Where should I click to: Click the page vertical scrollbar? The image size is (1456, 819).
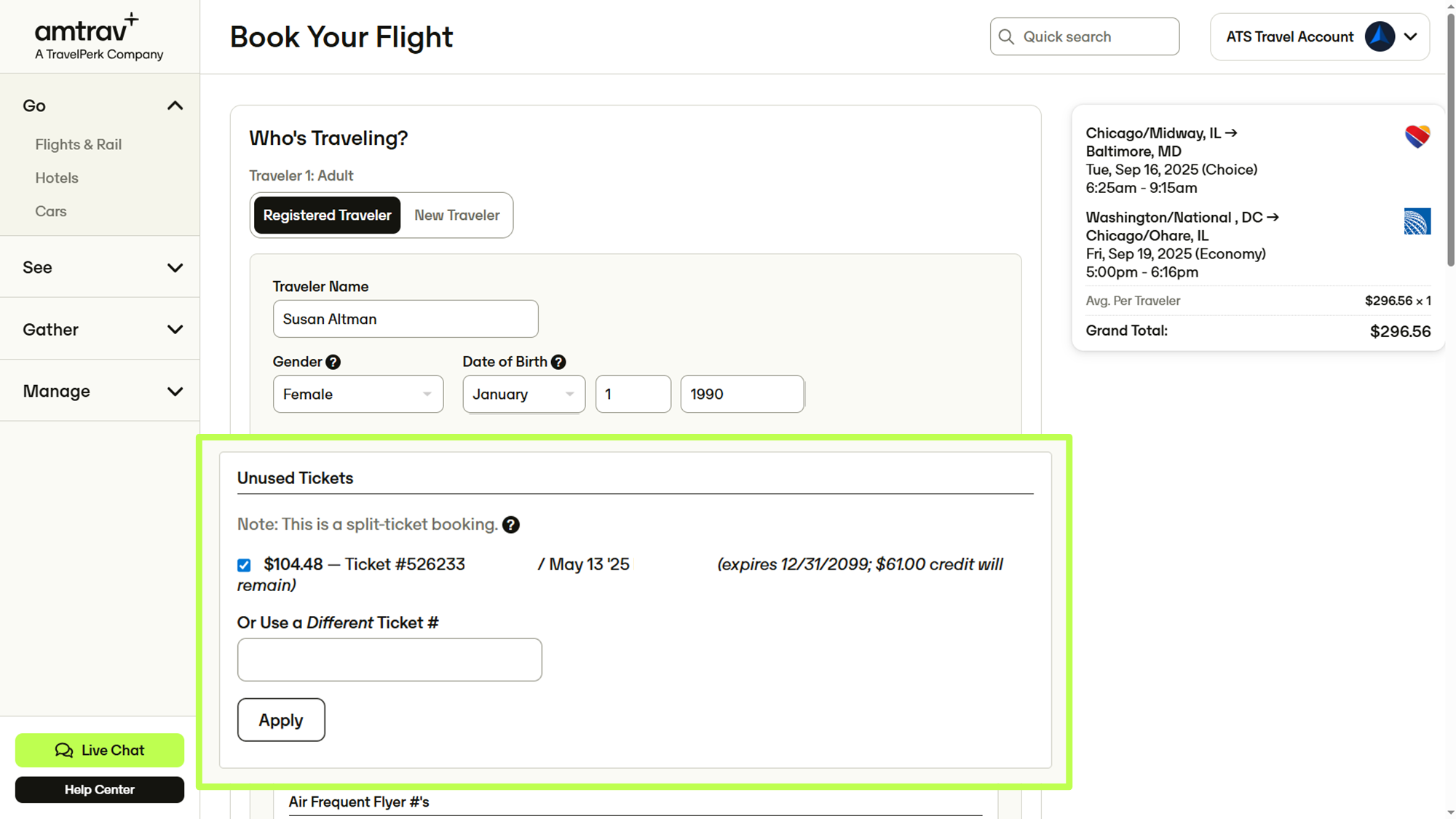[1450, 138]
